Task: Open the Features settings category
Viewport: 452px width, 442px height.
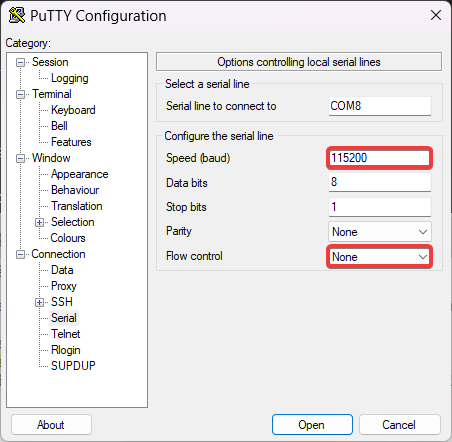Action: 71,142
